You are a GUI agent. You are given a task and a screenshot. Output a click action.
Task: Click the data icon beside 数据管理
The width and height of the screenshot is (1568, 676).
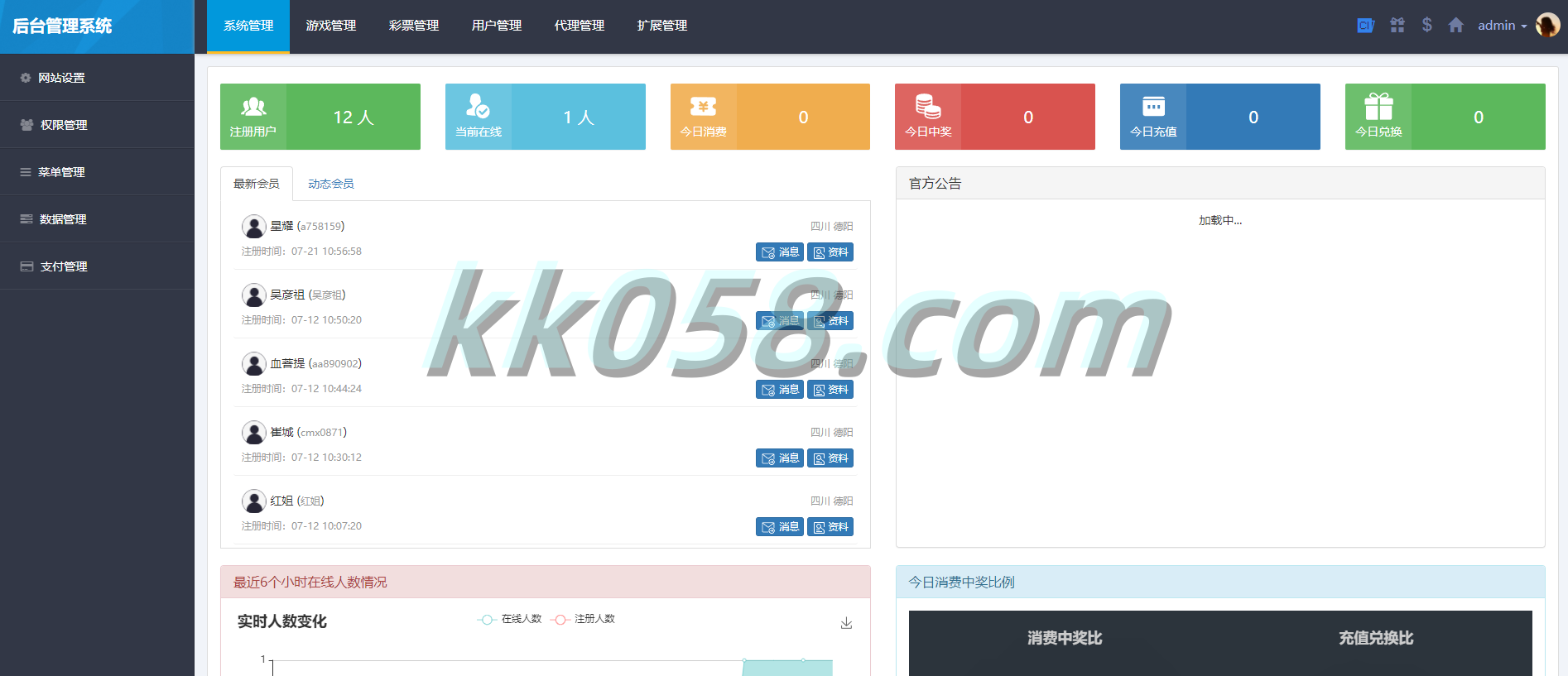26,219
